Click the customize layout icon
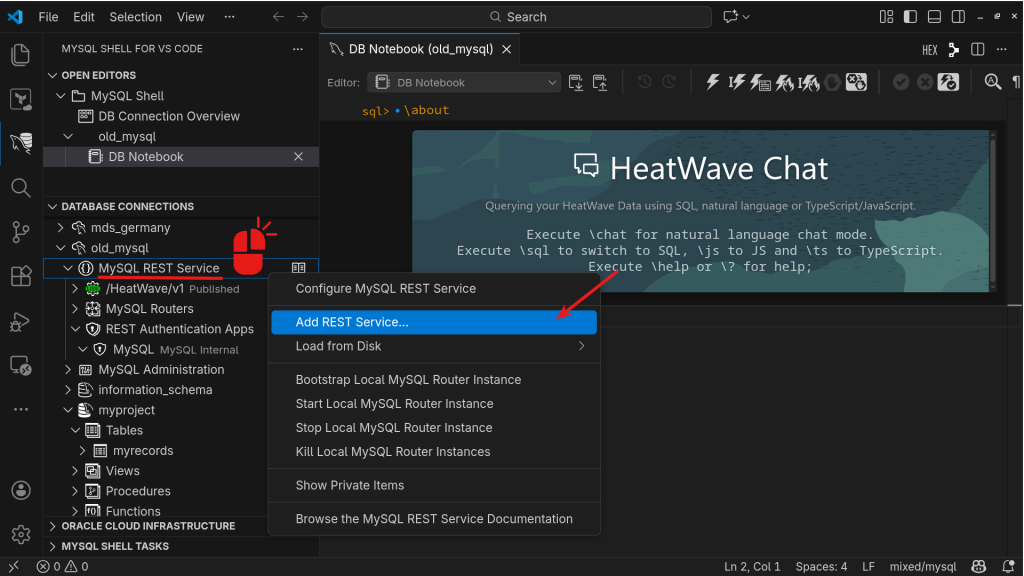 click(x=886, y=16)
